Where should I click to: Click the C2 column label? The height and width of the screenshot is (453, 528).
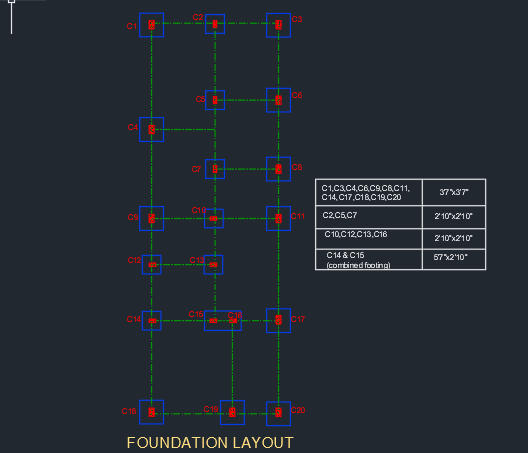point(198,17)
